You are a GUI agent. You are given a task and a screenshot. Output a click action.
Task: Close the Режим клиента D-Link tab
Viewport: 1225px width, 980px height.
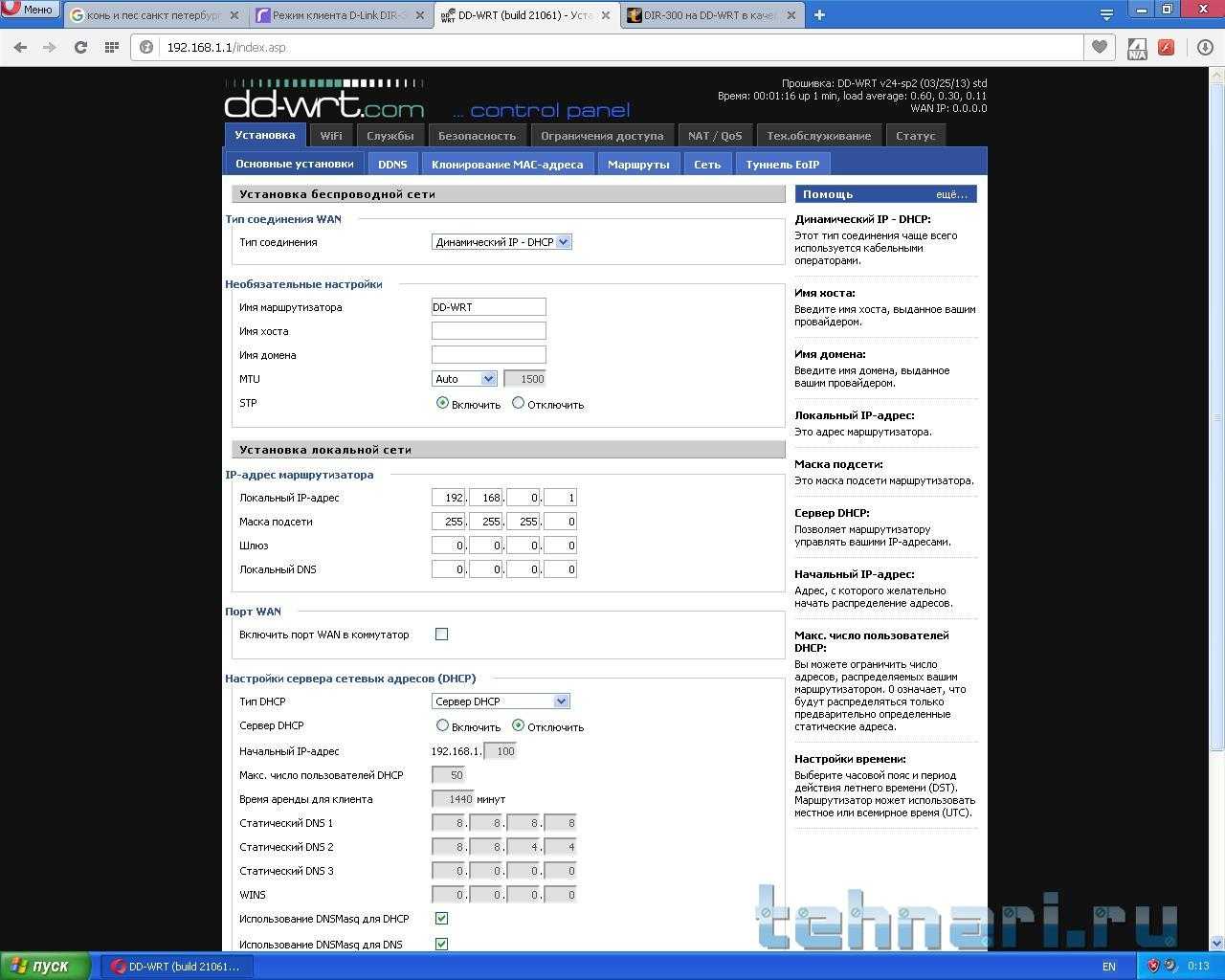coord(420,15)
